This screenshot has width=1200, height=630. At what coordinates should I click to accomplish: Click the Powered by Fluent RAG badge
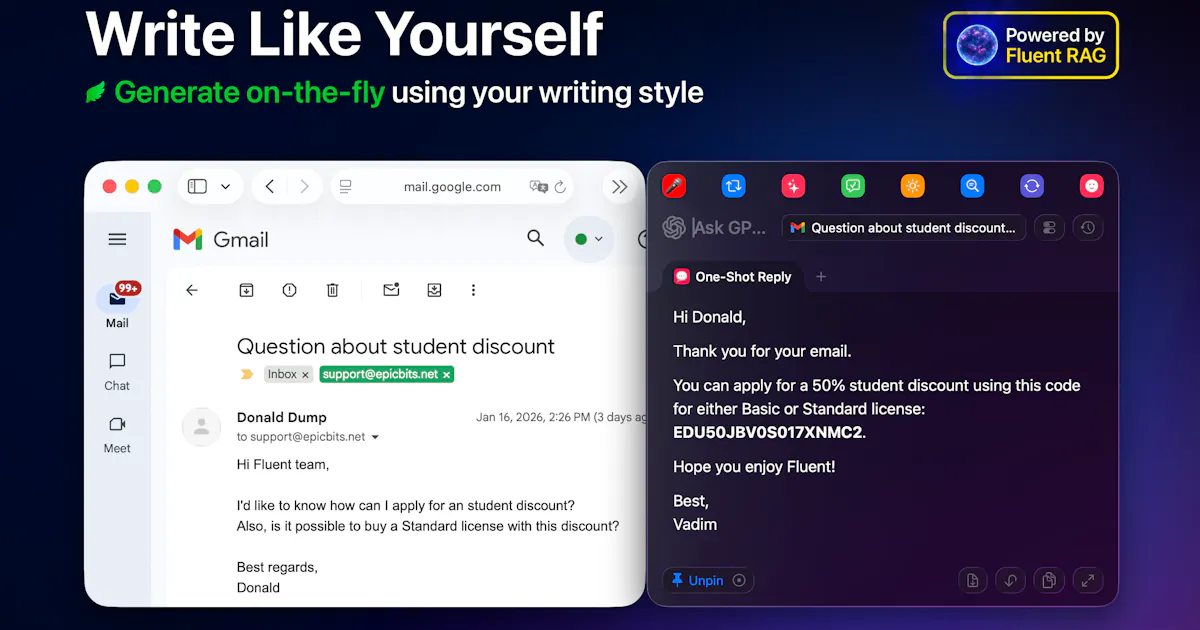click(1031, 45)
